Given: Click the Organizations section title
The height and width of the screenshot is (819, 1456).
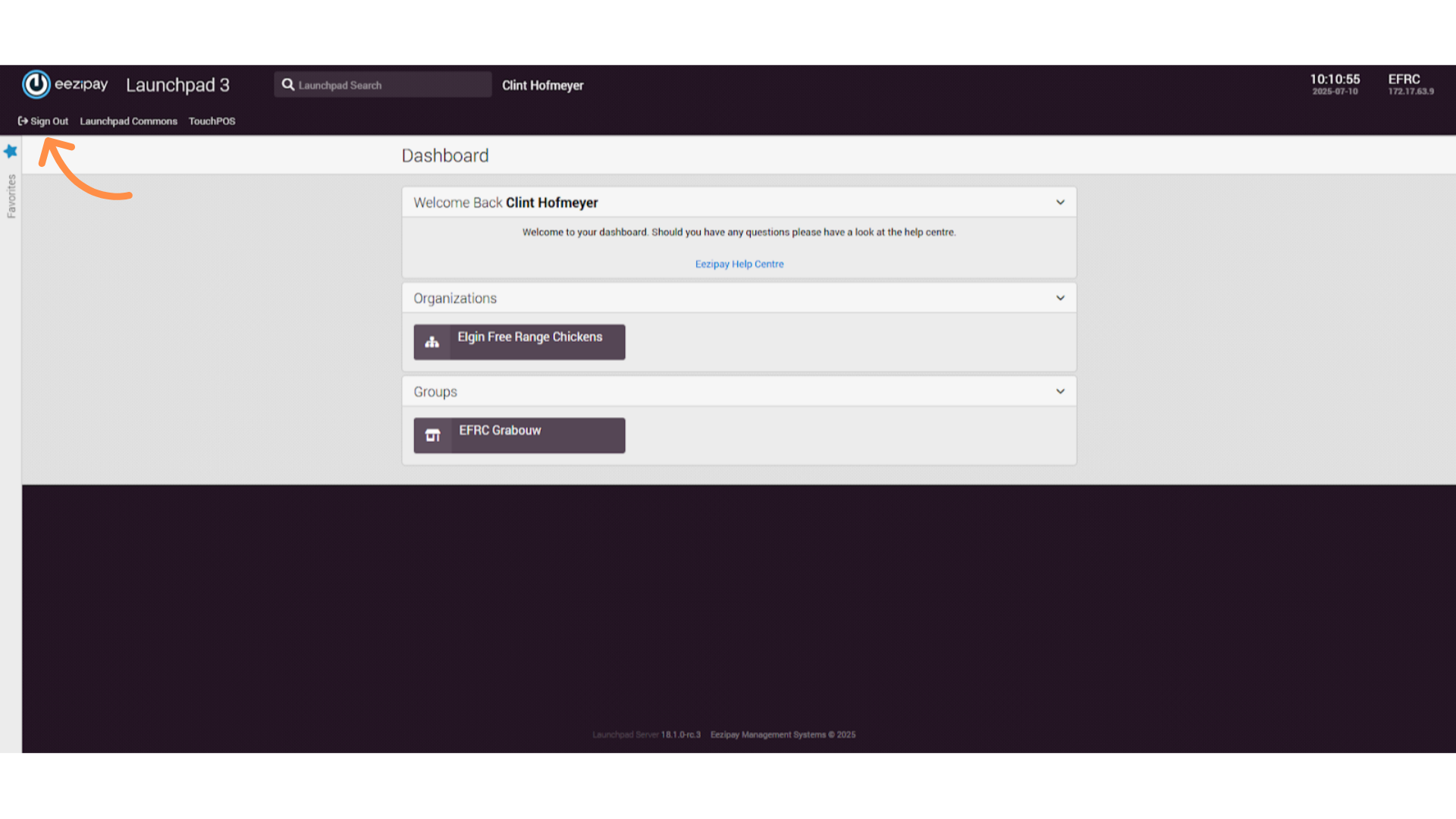Looking at the screenshot, I should [x=455, y=298].
